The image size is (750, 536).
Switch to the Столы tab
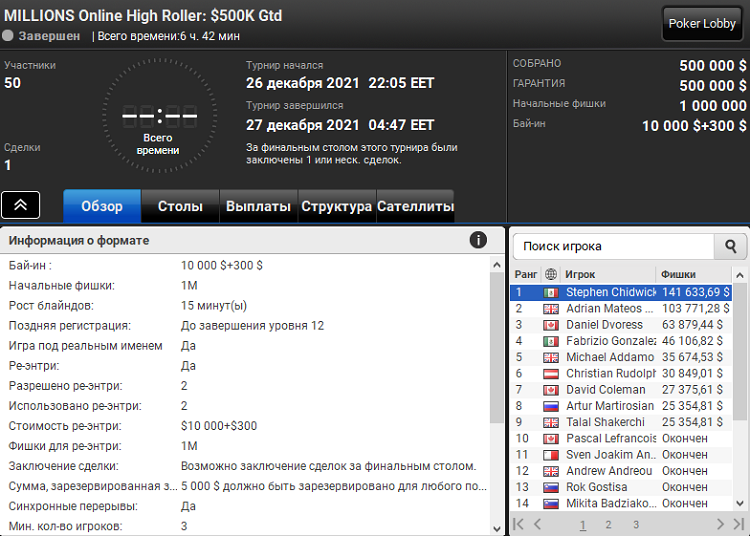(x=180, y=207)
